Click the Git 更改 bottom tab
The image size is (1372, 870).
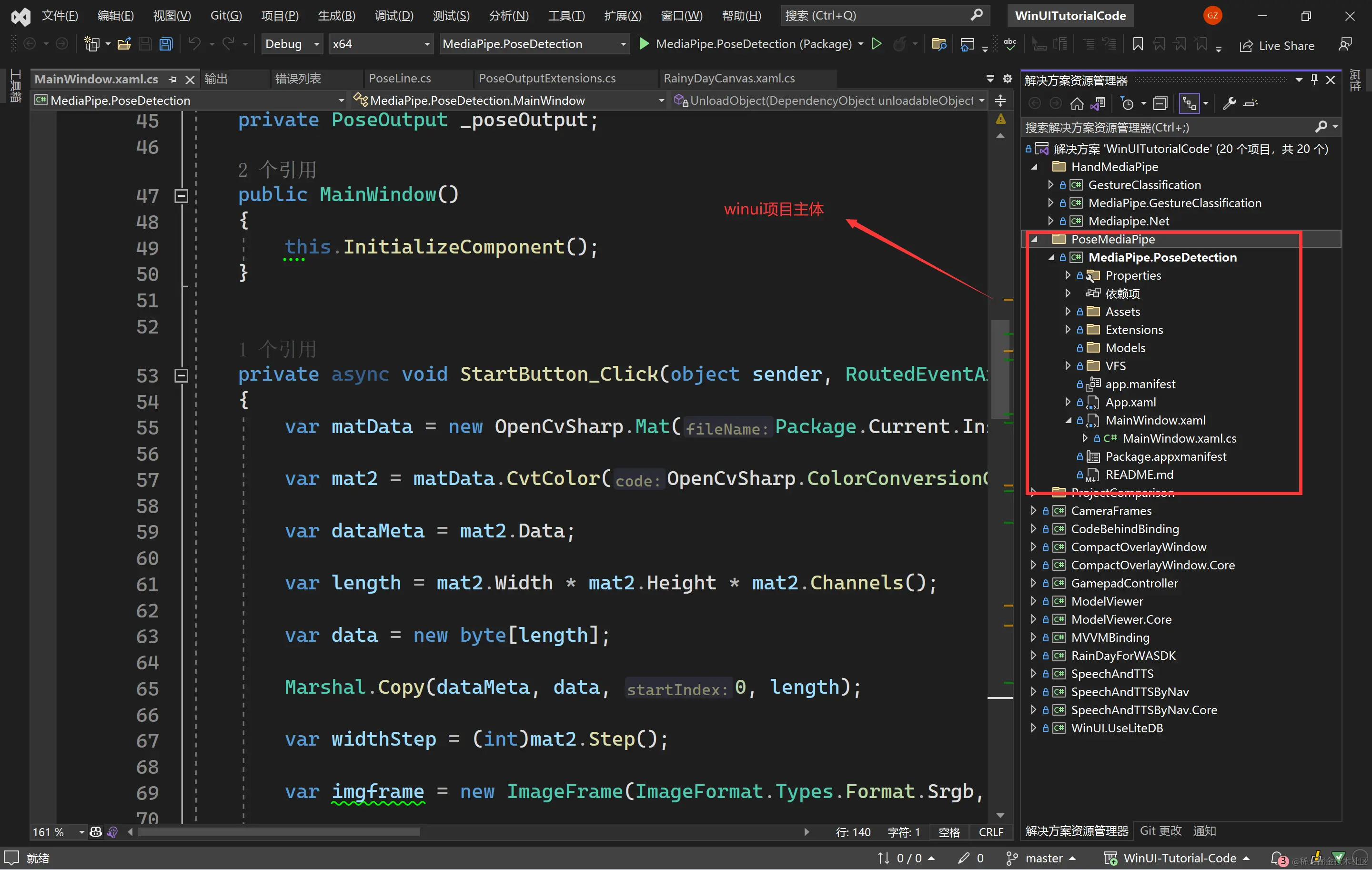pyautogui.click(x=1160, y=830)
